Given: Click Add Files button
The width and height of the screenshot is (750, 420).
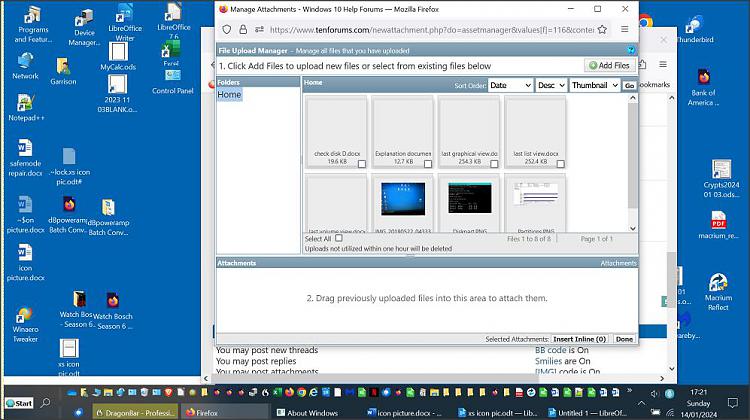Looking at the screenshot, I should pyautogui.click(x=609, y=65).
